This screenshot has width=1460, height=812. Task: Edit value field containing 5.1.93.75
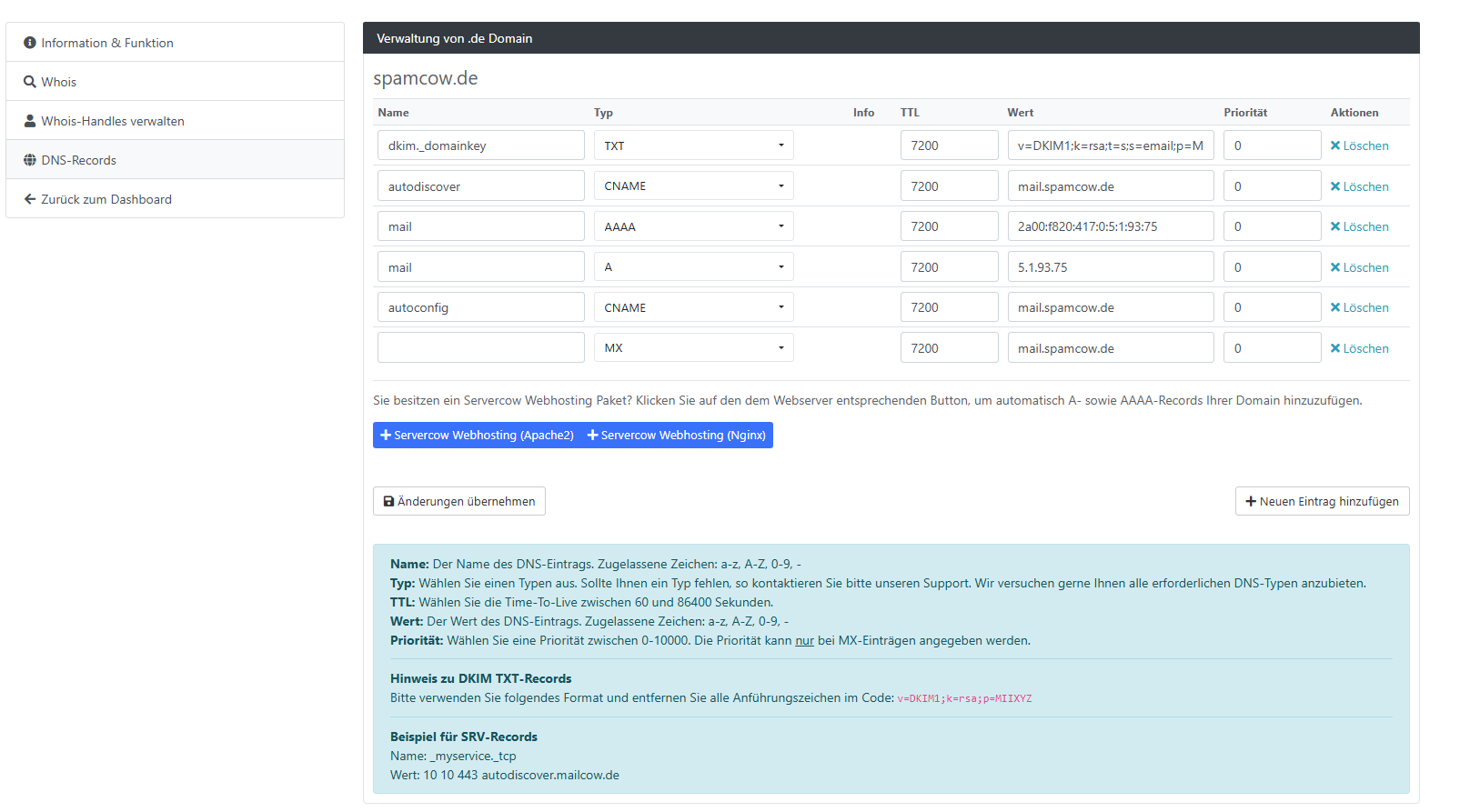(1111, 266)
